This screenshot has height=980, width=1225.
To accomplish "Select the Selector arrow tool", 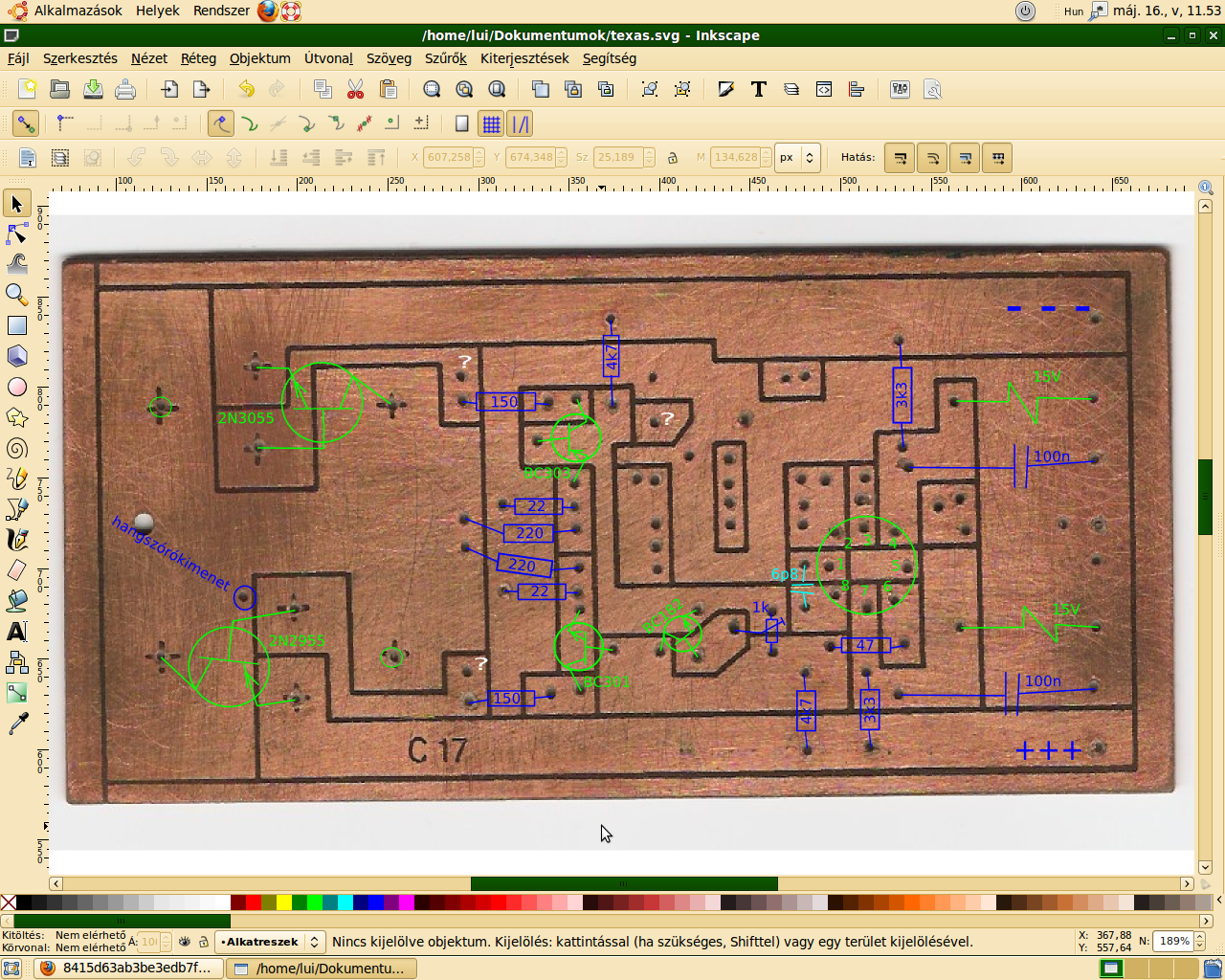I will pos(16,204).
